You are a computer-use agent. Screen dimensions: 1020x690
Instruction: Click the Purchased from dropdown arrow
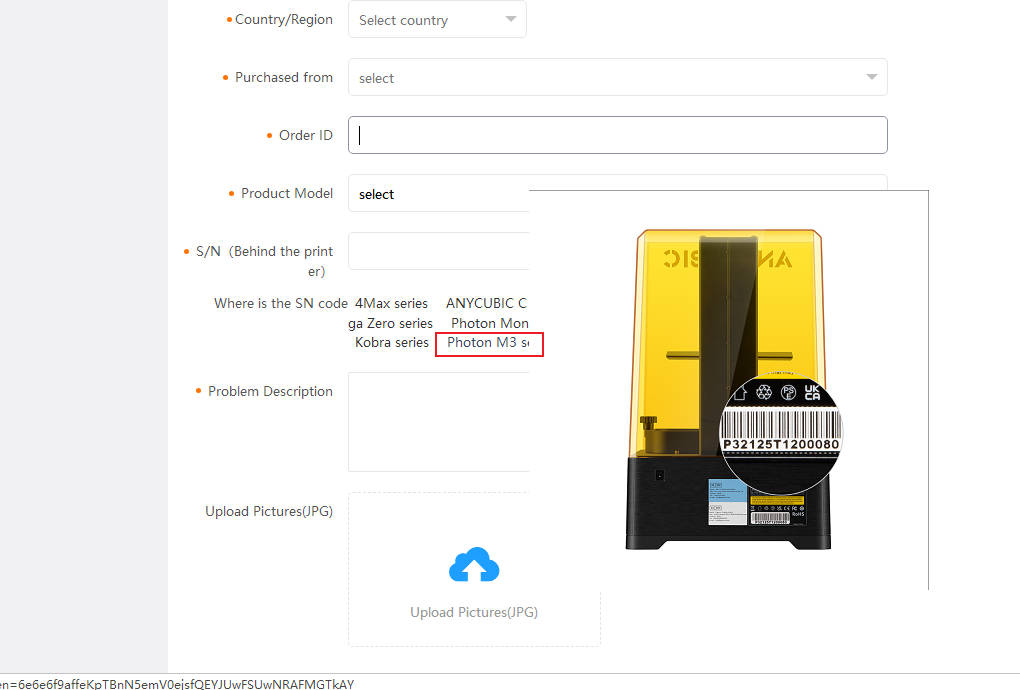872,77
